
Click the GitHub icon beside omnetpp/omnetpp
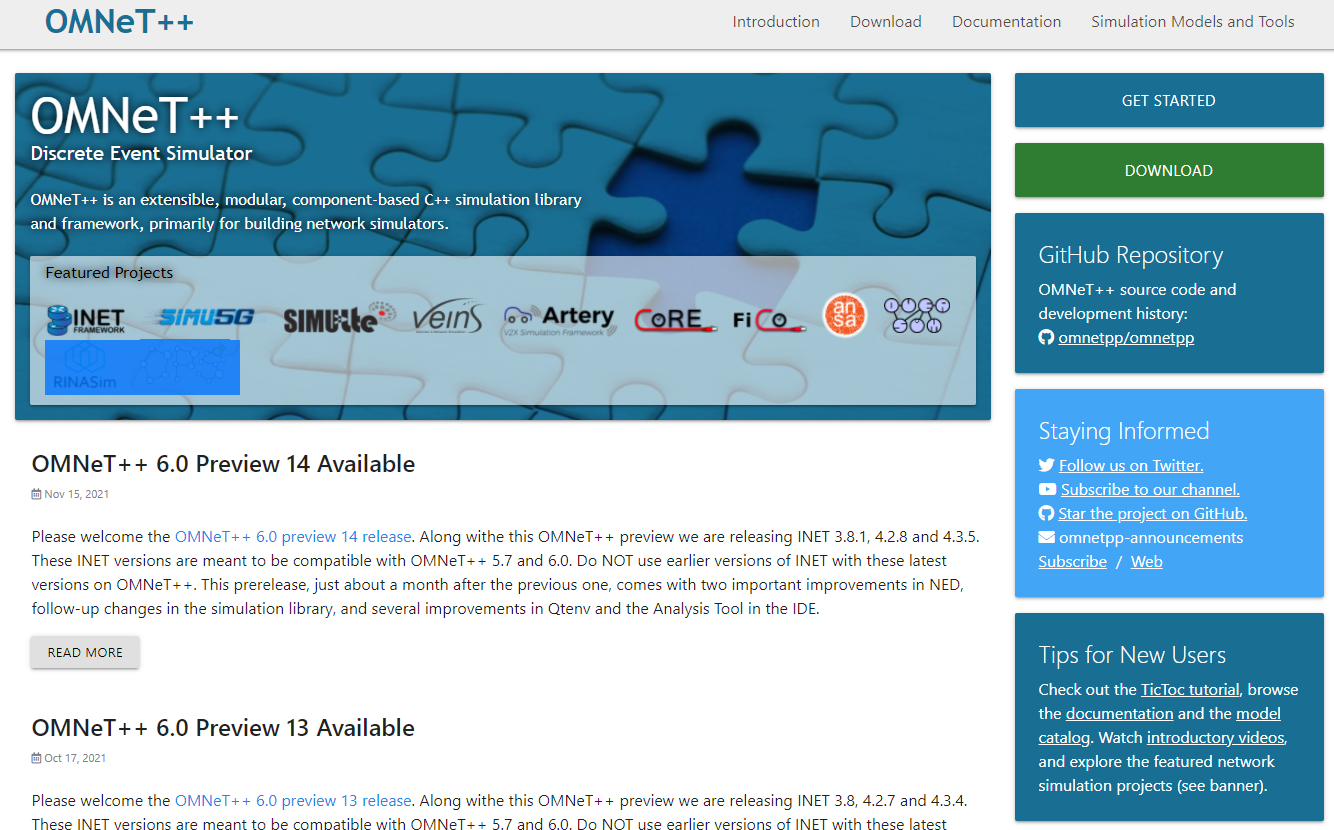coord(1046,338)
